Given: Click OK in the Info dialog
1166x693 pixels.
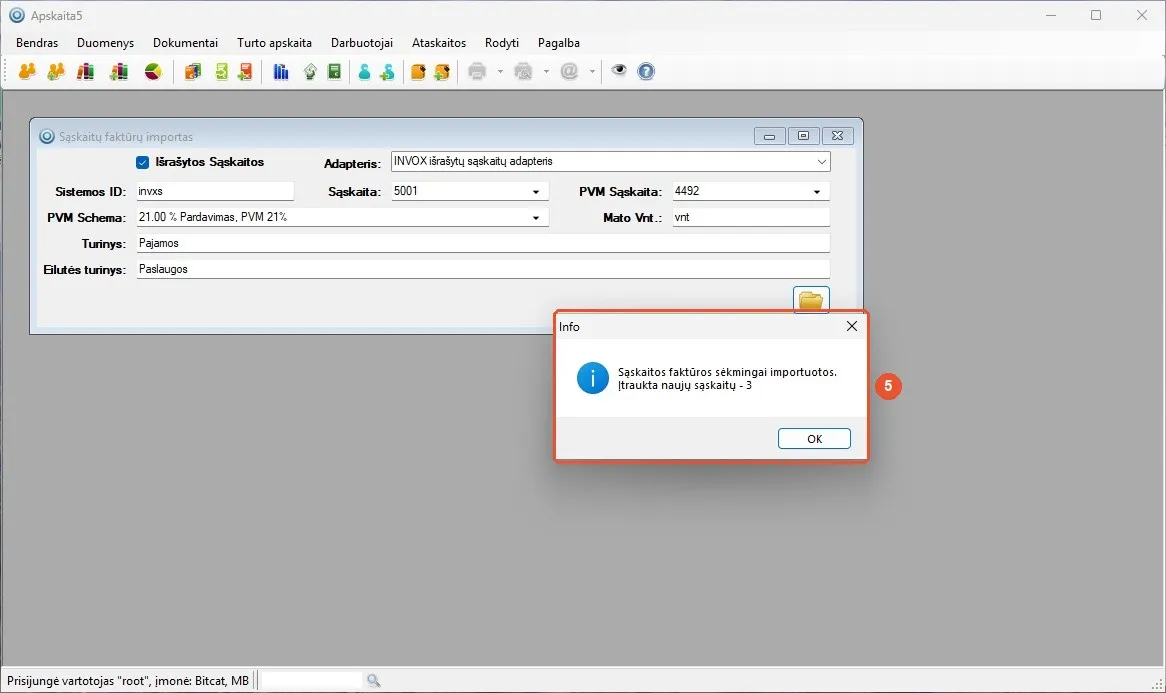Looking at the screenshot, I should point(814,439).
